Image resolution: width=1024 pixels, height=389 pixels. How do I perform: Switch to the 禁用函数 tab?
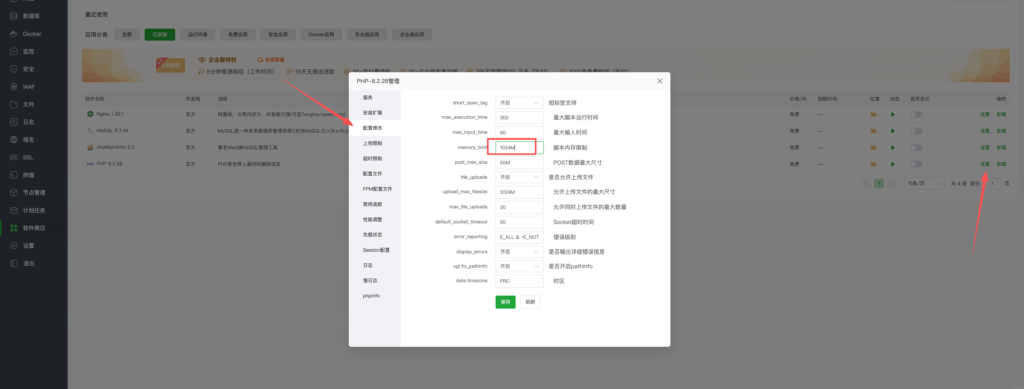375,204
